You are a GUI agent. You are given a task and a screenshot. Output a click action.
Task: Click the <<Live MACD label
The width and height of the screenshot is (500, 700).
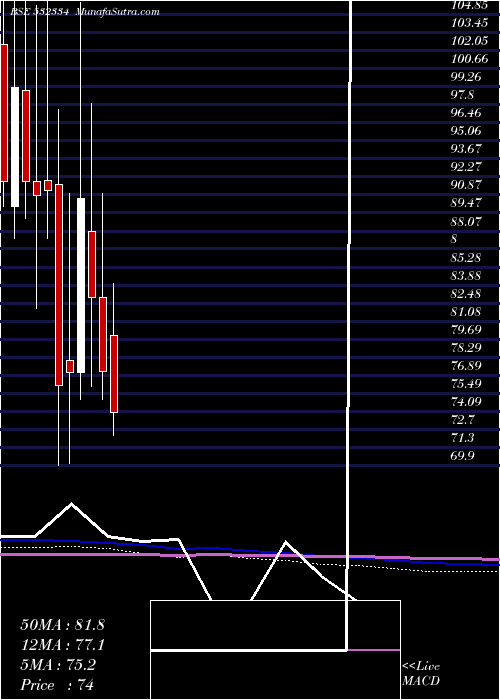pos(421,674)
